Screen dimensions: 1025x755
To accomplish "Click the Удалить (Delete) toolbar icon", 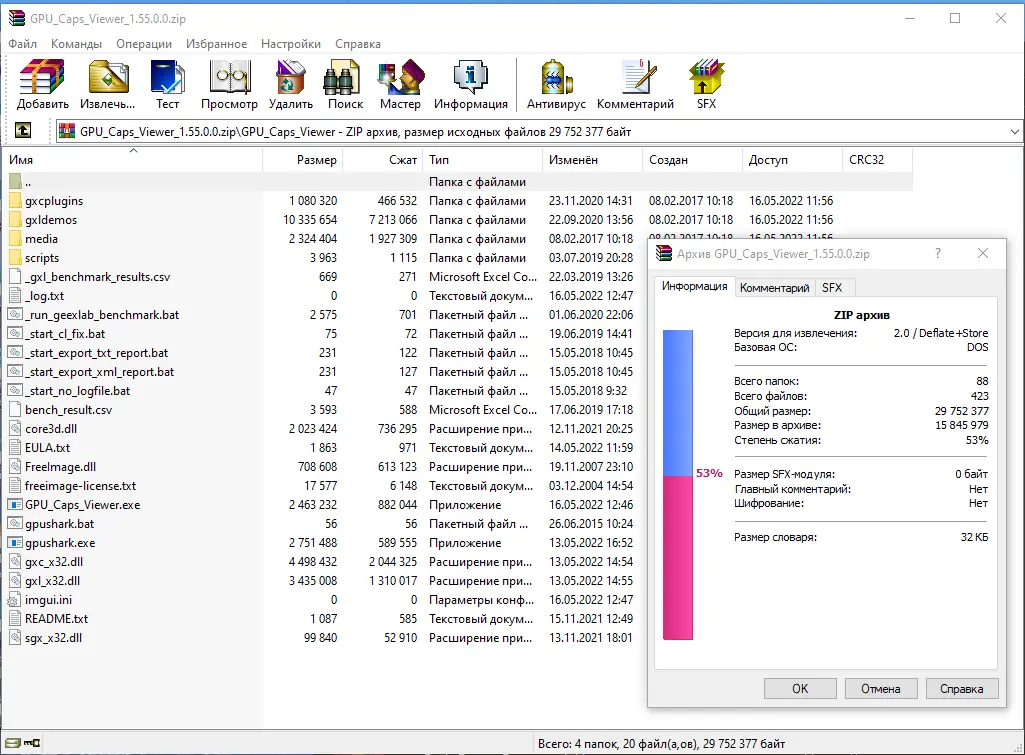I will pyautogui.click(x=290, y=76).
